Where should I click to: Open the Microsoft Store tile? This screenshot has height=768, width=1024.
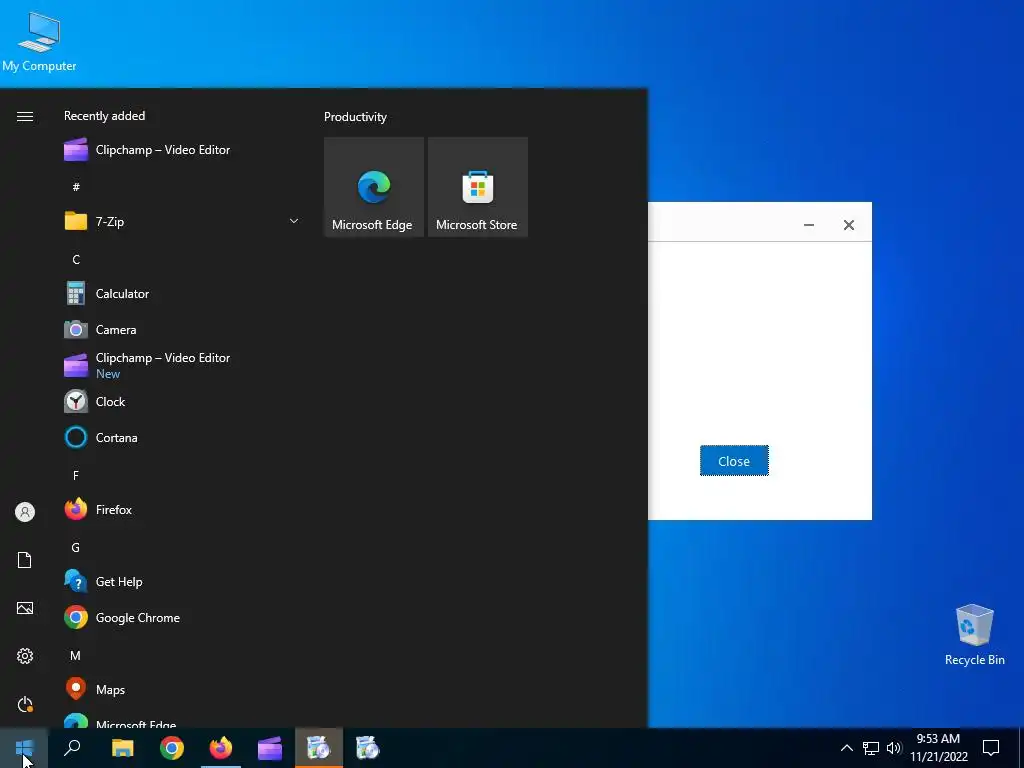point(477,187)
